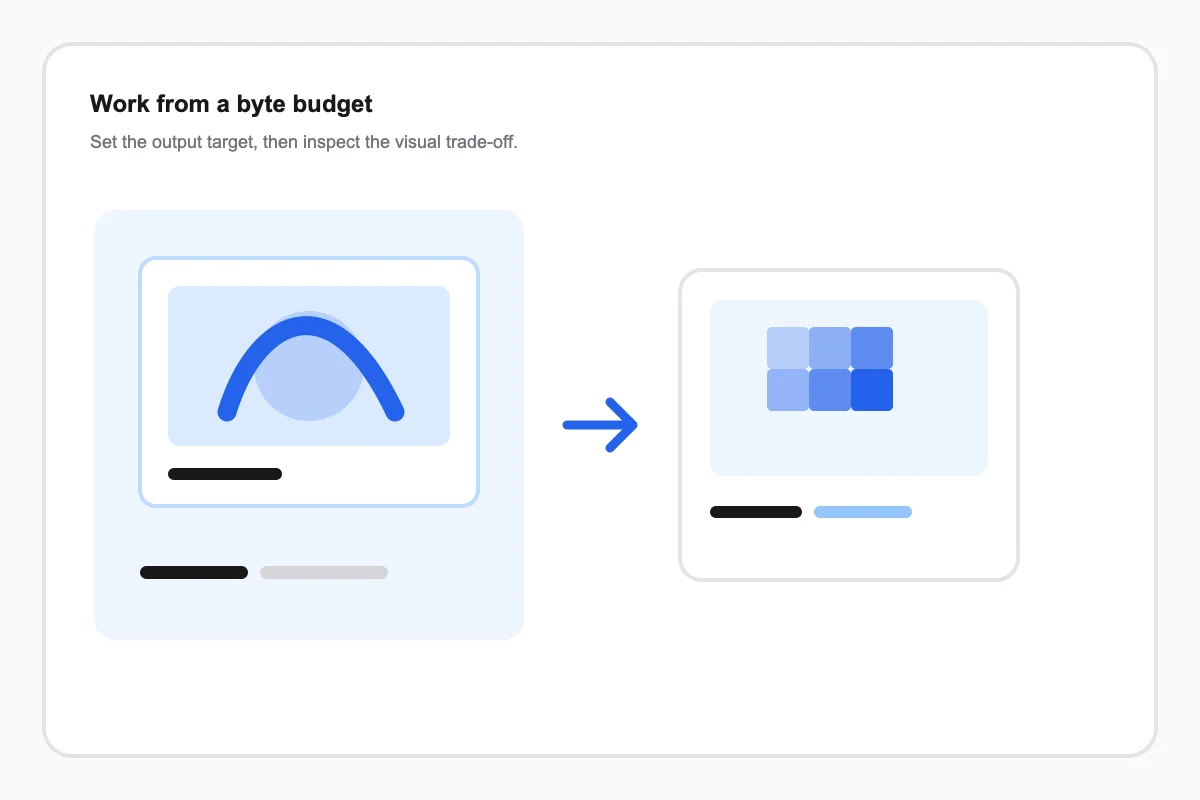Click the black bar inside the arch card

tap(225, 474)
